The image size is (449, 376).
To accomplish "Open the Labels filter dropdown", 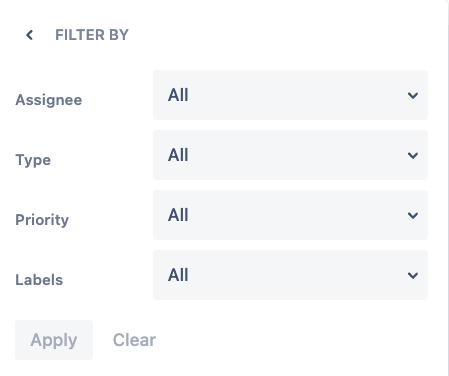I will pyautogui.click(x=290, y=275).
